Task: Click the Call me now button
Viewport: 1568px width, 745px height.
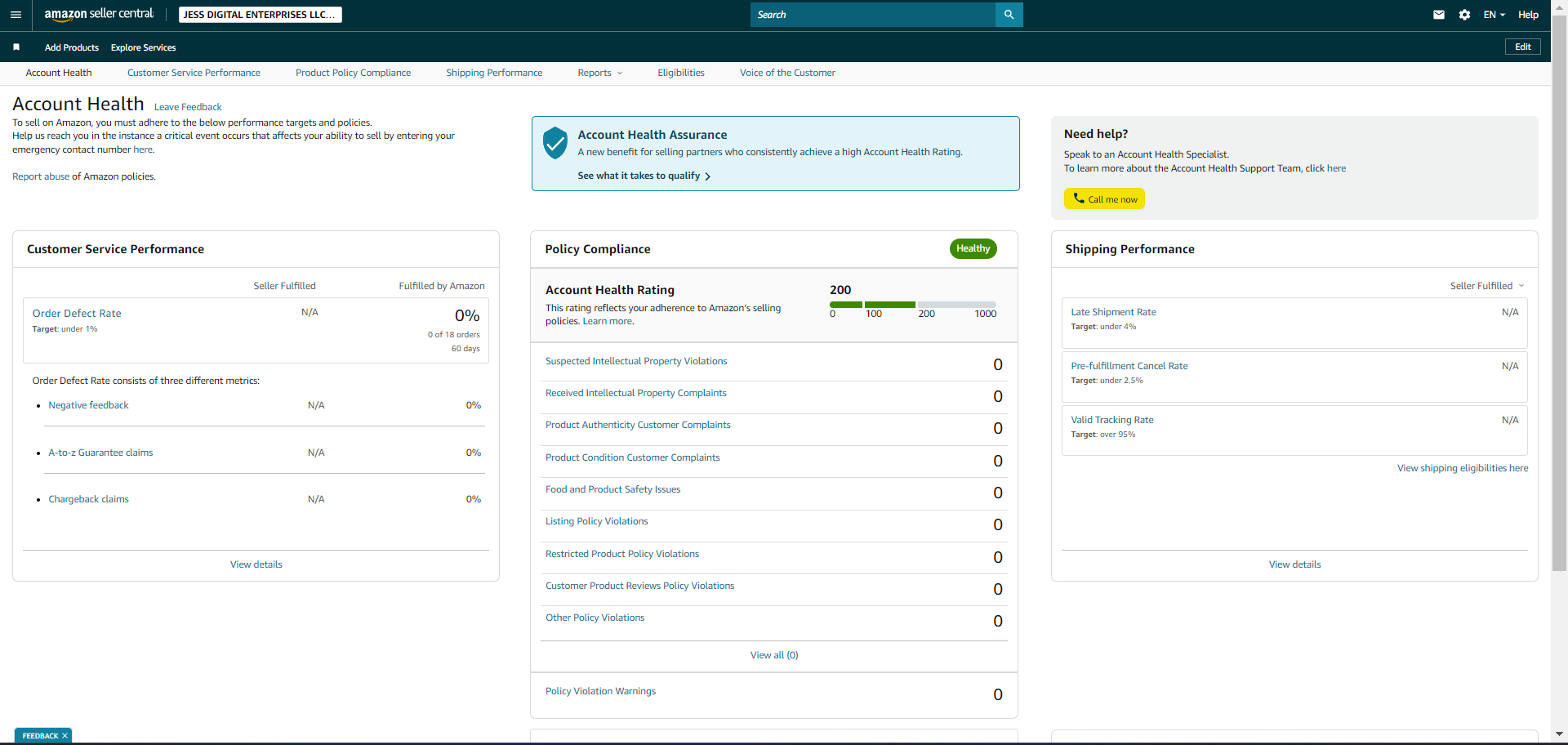Action: point(1104,199)
